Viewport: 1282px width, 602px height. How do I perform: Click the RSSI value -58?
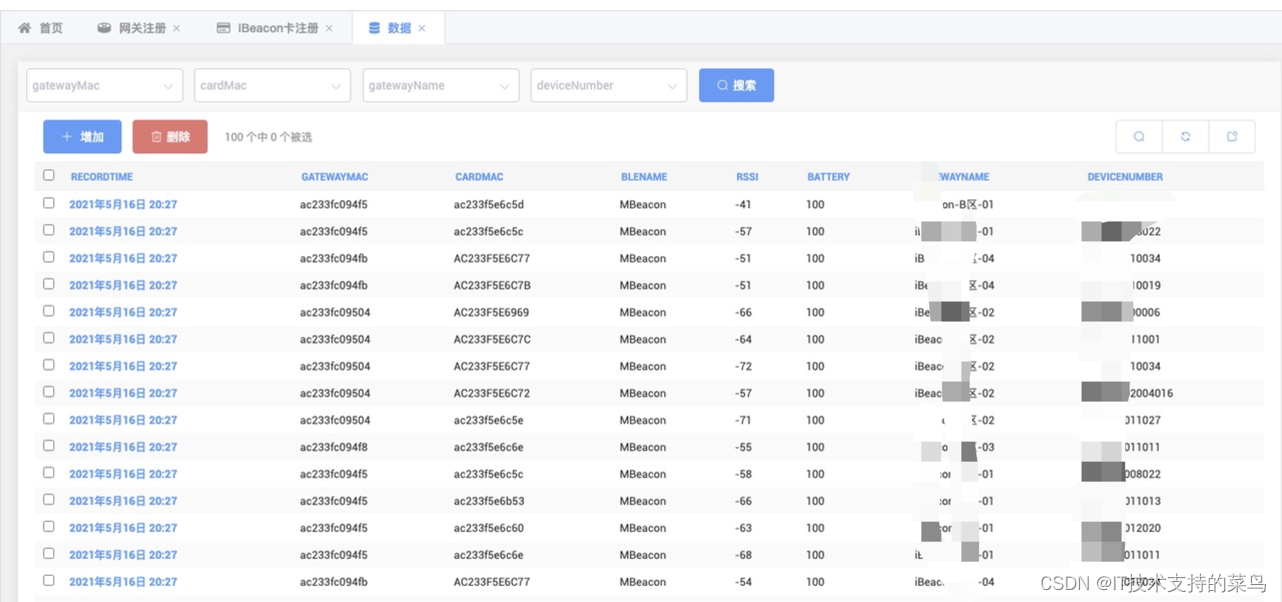743,474
